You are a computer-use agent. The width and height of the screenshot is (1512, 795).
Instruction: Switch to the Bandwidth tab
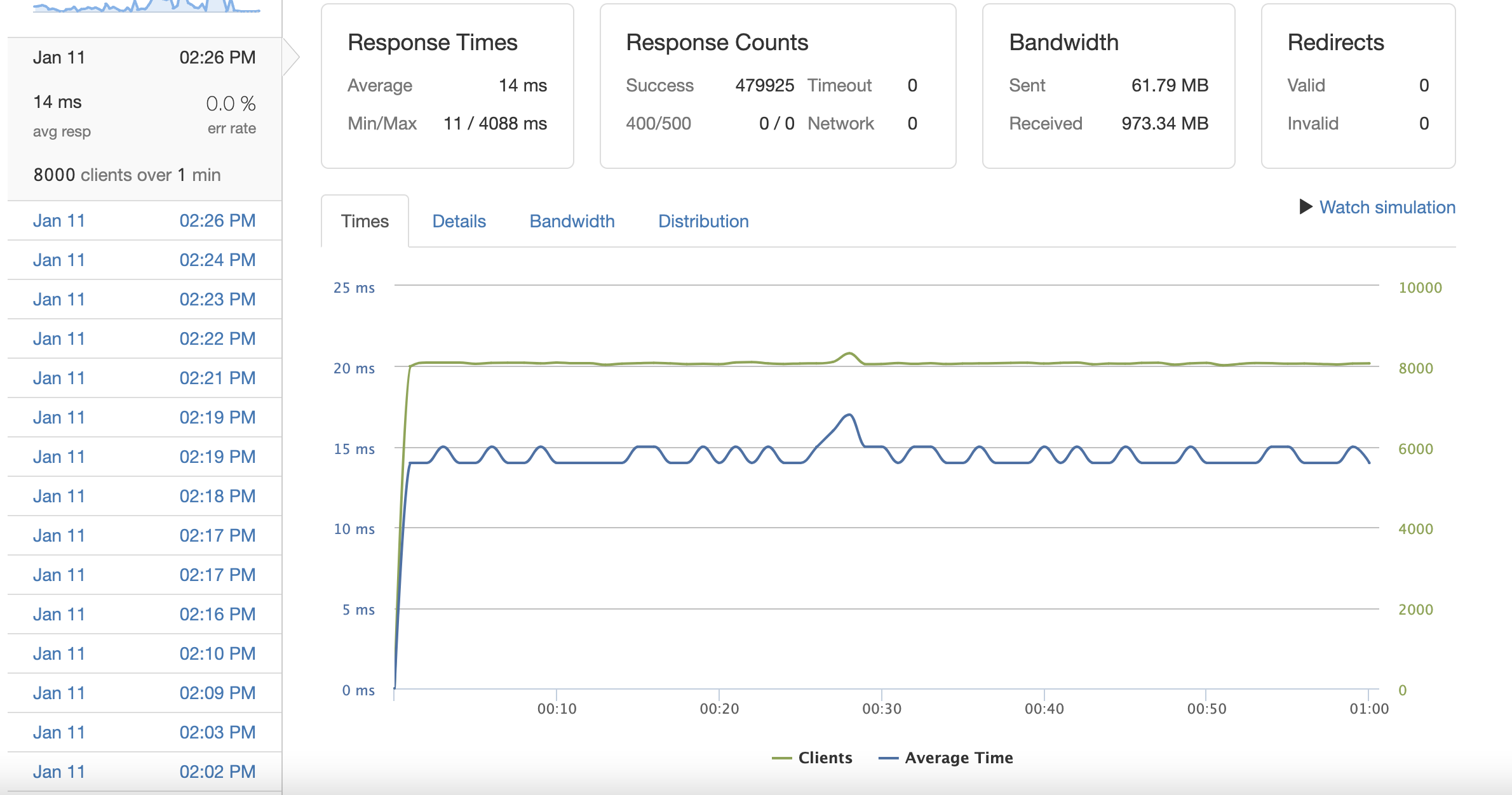[572, 221]
